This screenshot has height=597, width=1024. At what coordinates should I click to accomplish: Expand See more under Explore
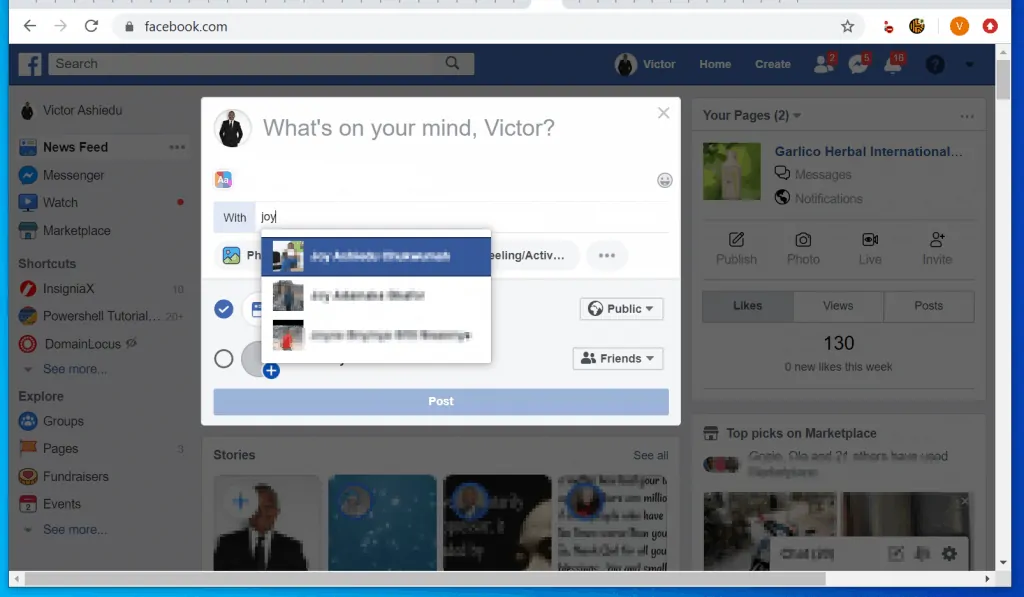[x=74, y=530]
